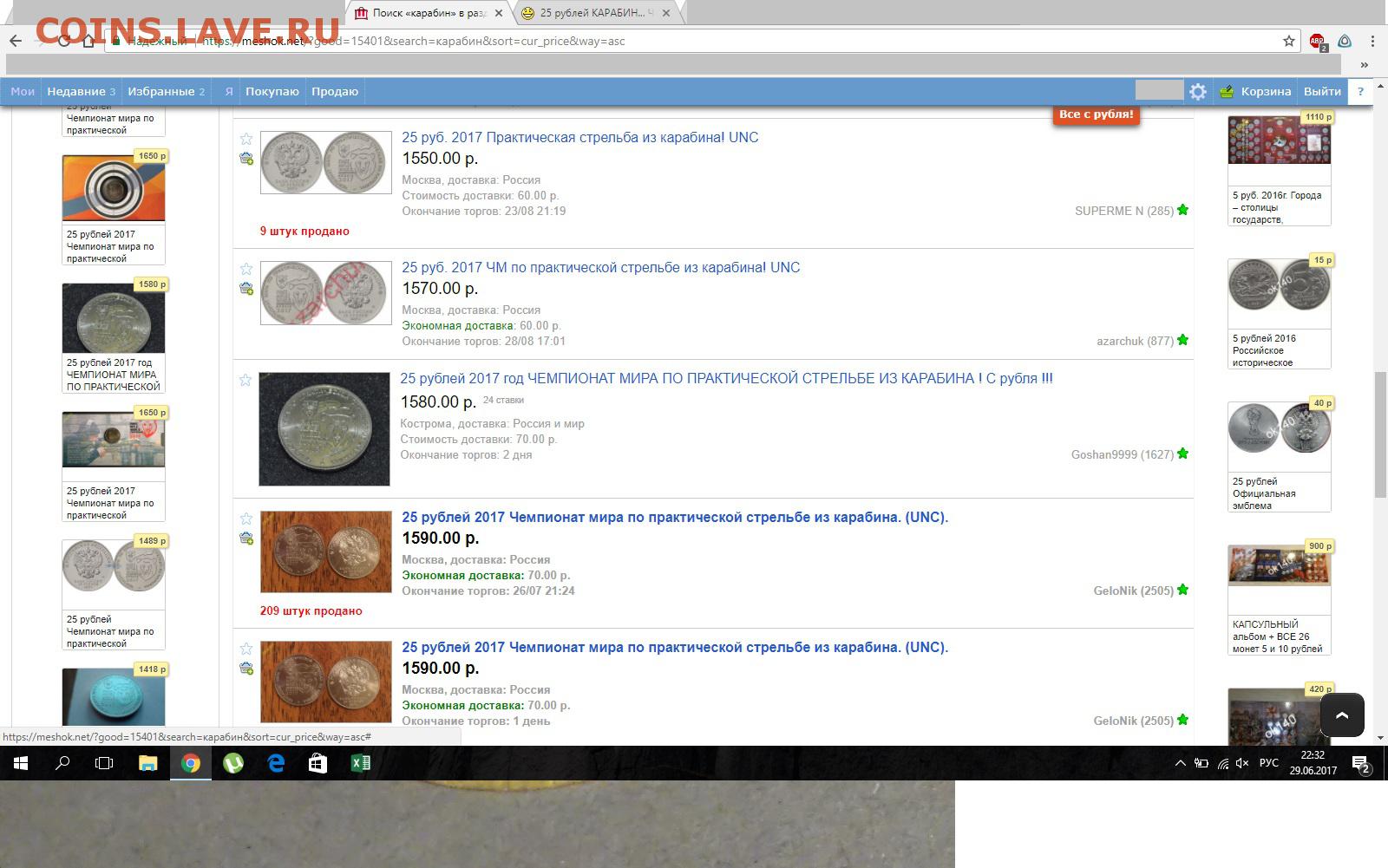Click the 209 штук продано text
Image resolution: width=1388 pixels, height=868 pixels.
[311, 610]
